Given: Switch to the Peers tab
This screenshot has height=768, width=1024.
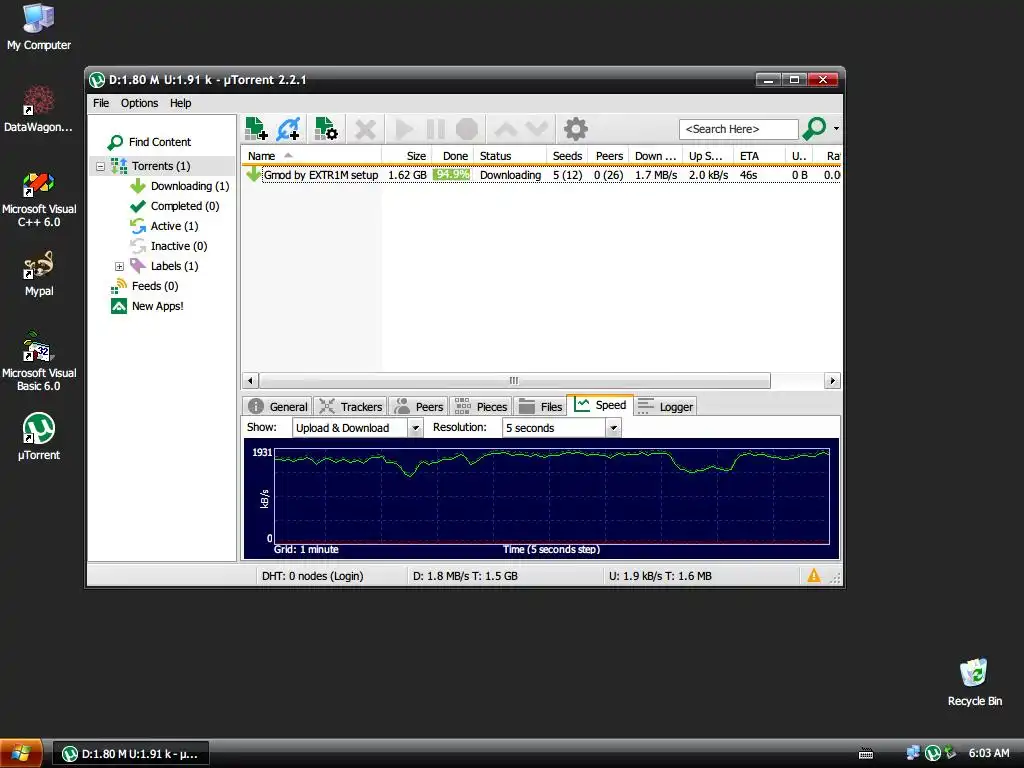Looking at the screenshot, I should (x=419, y=407).
